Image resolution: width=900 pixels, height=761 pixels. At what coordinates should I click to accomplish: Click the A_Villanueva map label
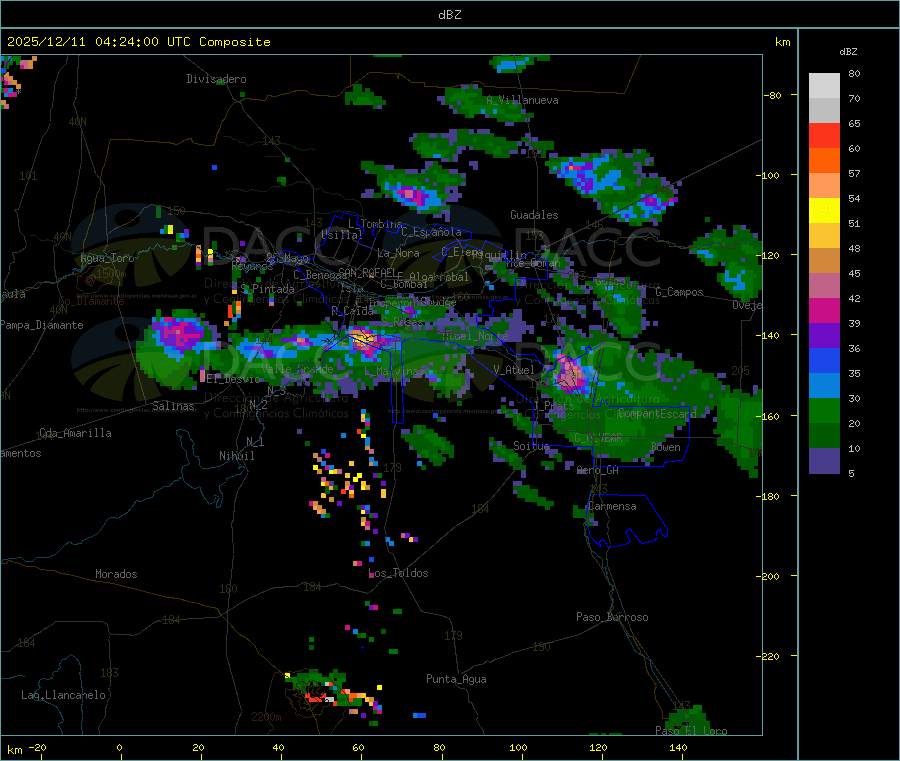(522, 100)
